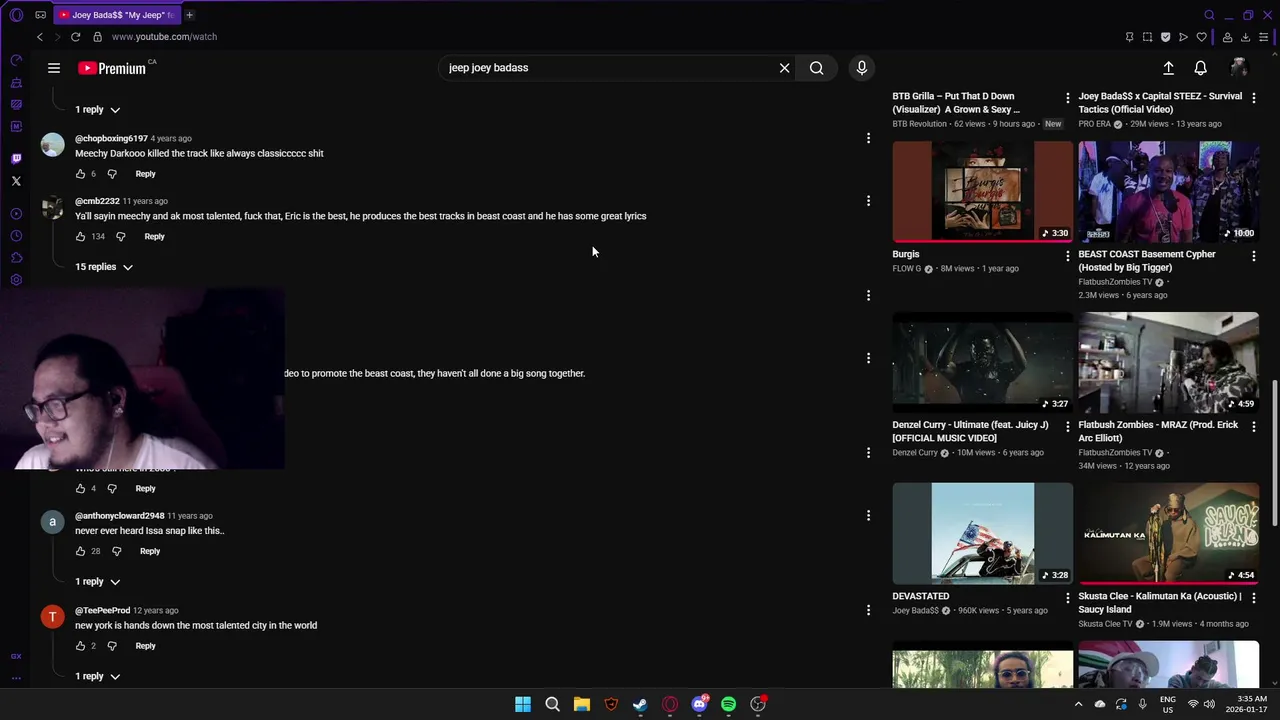
Task: Open YouTube upload/create button
Action: tap(1168, 68)
